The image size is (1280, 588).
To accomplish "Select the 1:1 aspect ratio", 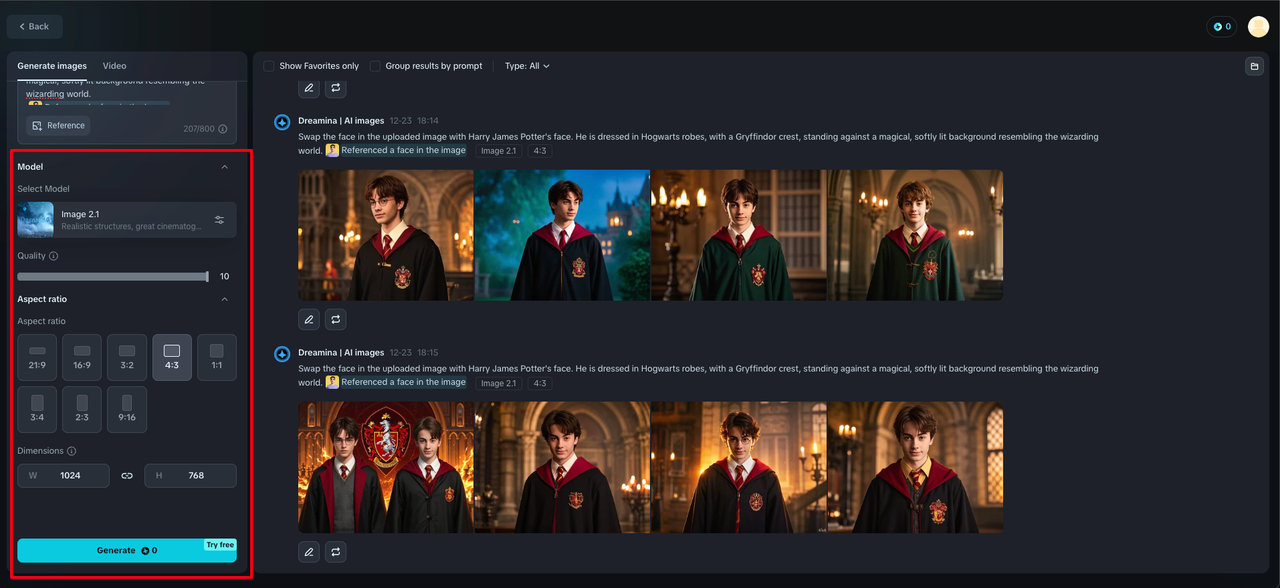I will point(217,357).
